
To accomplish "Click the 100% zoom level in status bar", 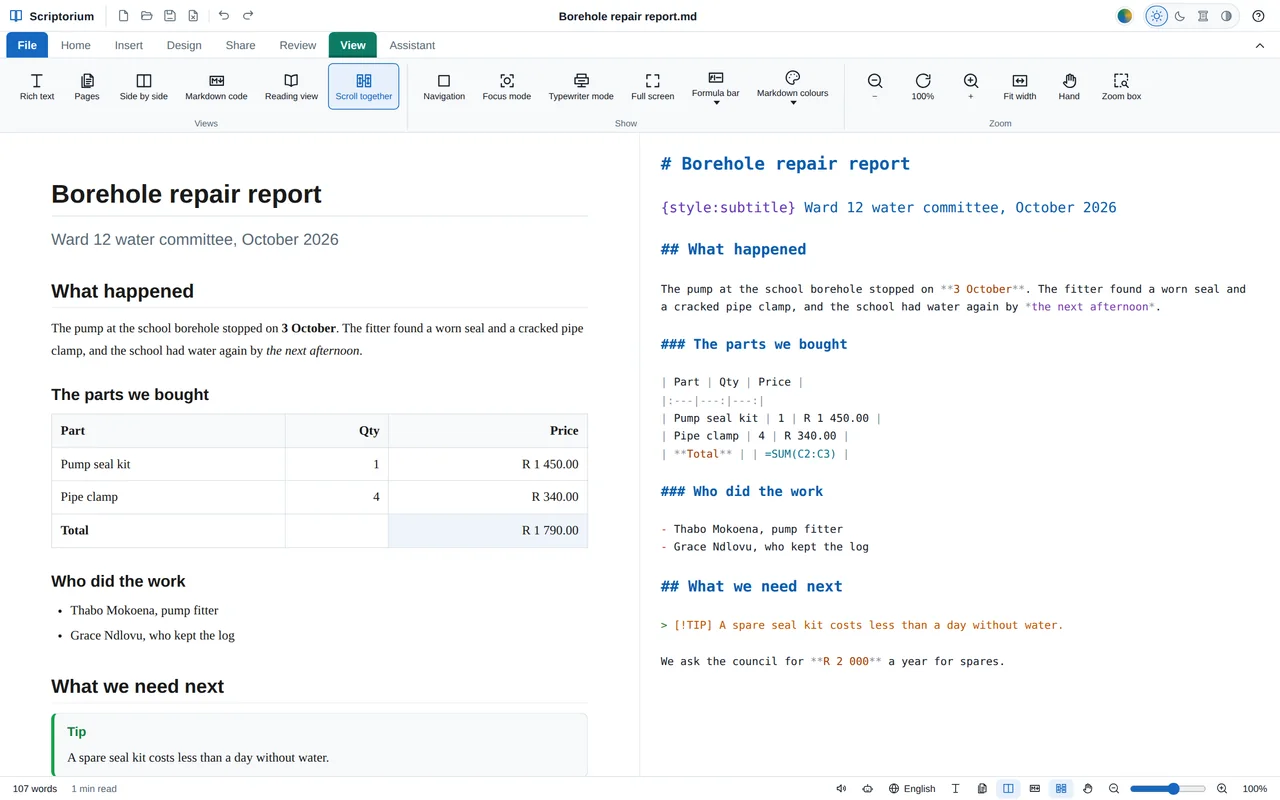I will (1255, 789).
